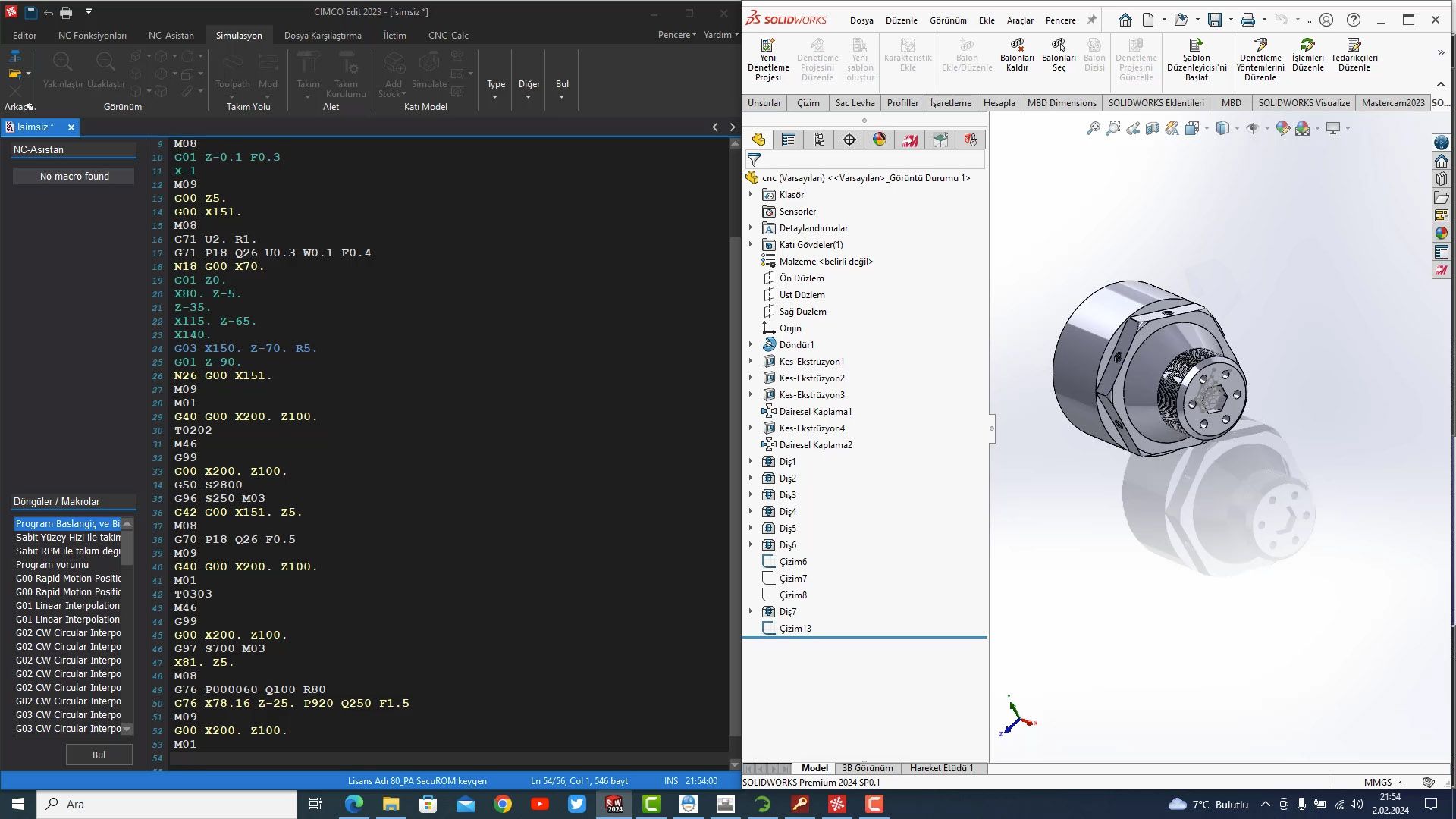
Task: Click the Windows search box Ara
Action: (x=167, y=804)
